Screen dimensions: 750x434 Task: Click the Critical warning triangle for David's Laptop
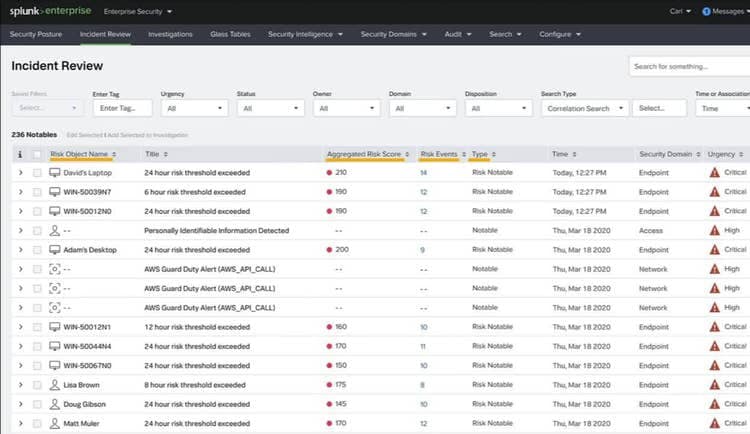pyautogui.click(x=714, y=173)
